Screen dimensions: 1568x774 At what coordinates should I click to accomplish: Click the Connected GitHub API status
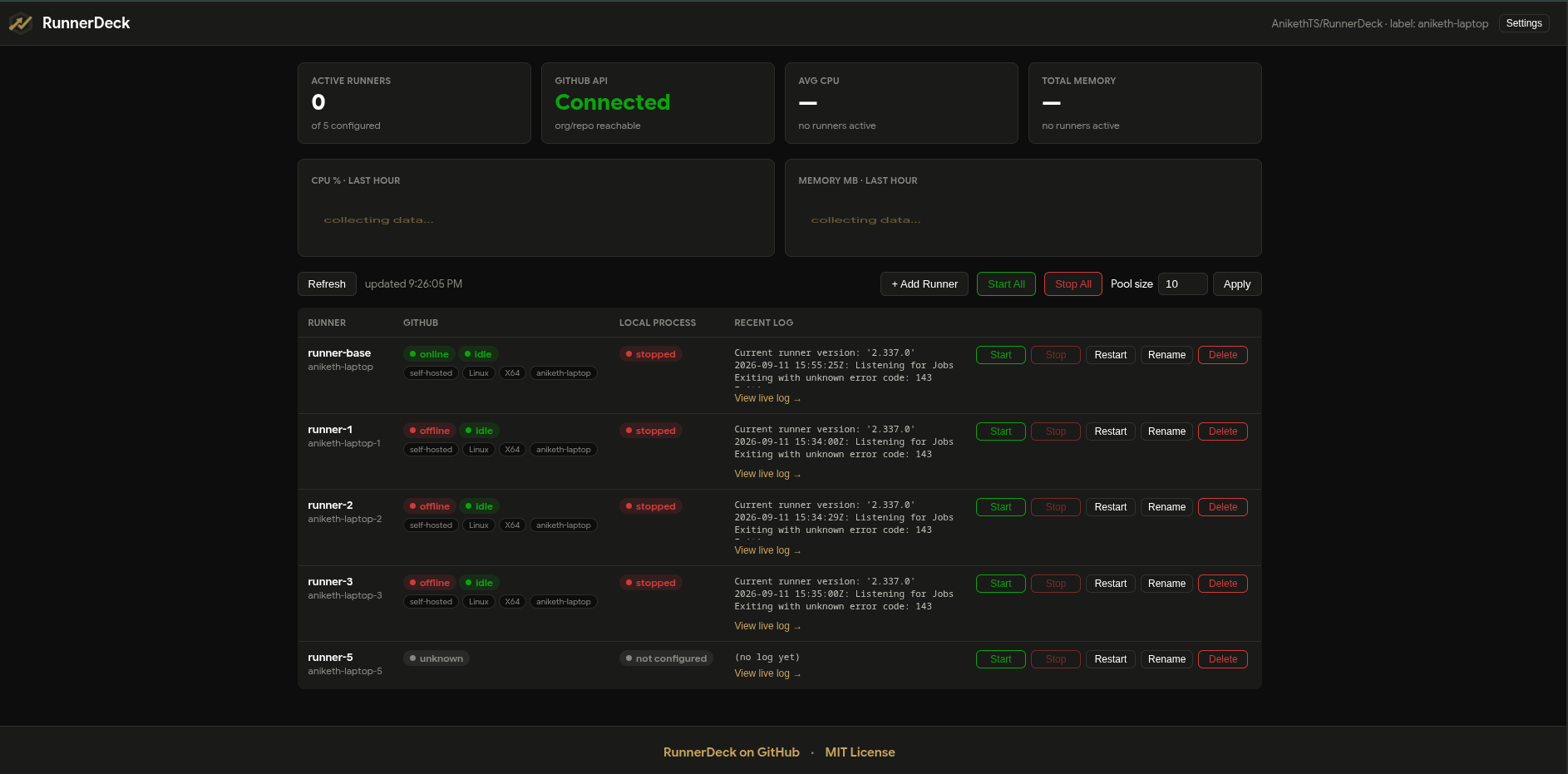point(613,102)
